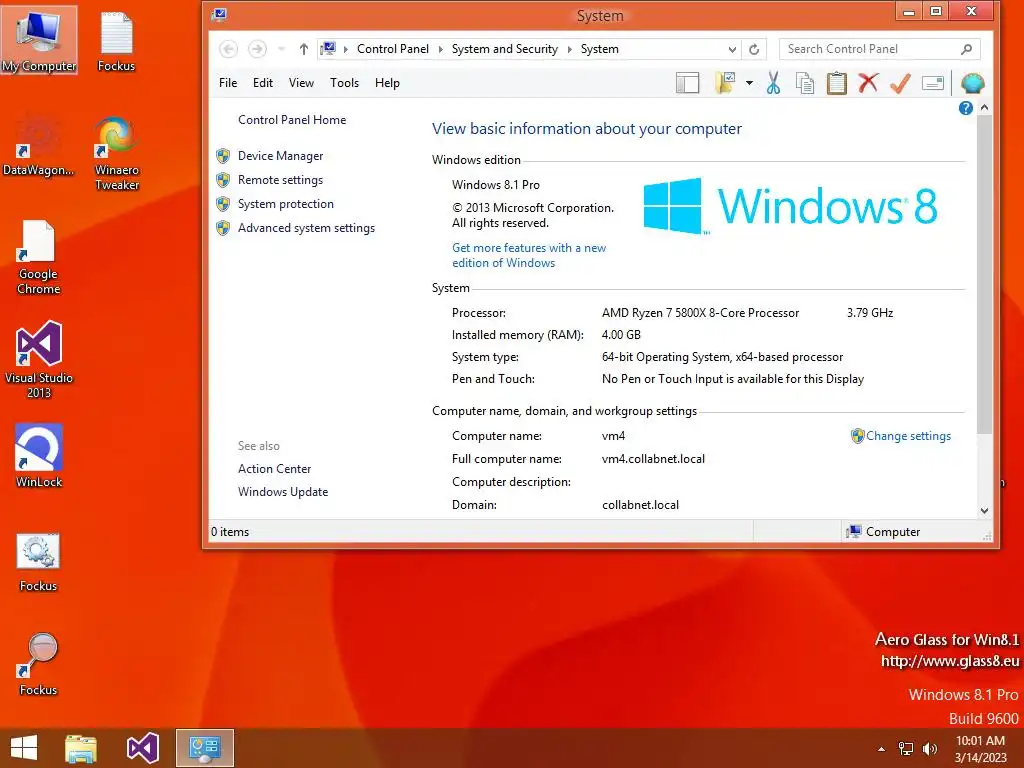The width and height of the screenshot is (1024, 768).
Task: Click Get more features with new edition
Action: tap(529, 255)
